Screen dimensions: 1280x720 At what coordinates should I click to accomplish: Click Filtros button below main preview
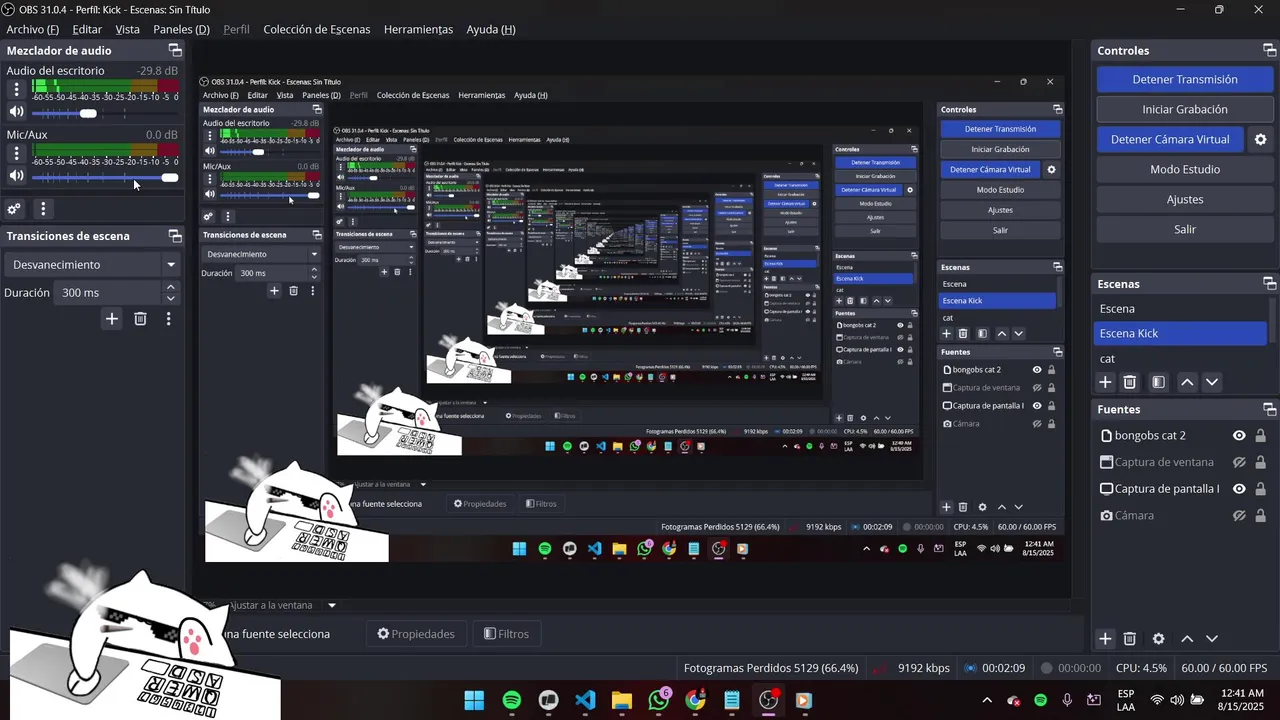[x=506, y=633]
